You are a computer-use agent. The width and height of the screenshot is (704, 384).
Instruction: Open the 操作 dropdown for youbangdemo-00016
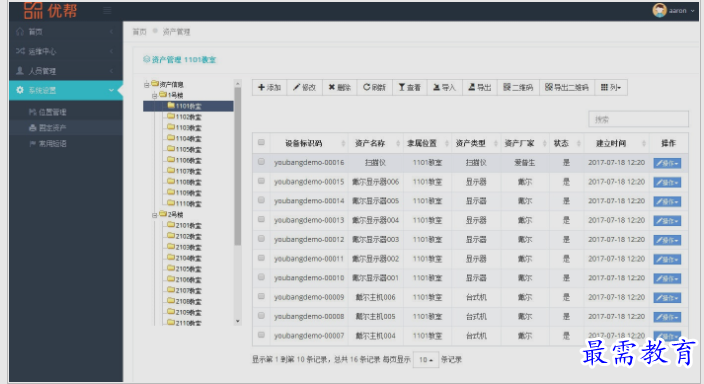point(667,163)
